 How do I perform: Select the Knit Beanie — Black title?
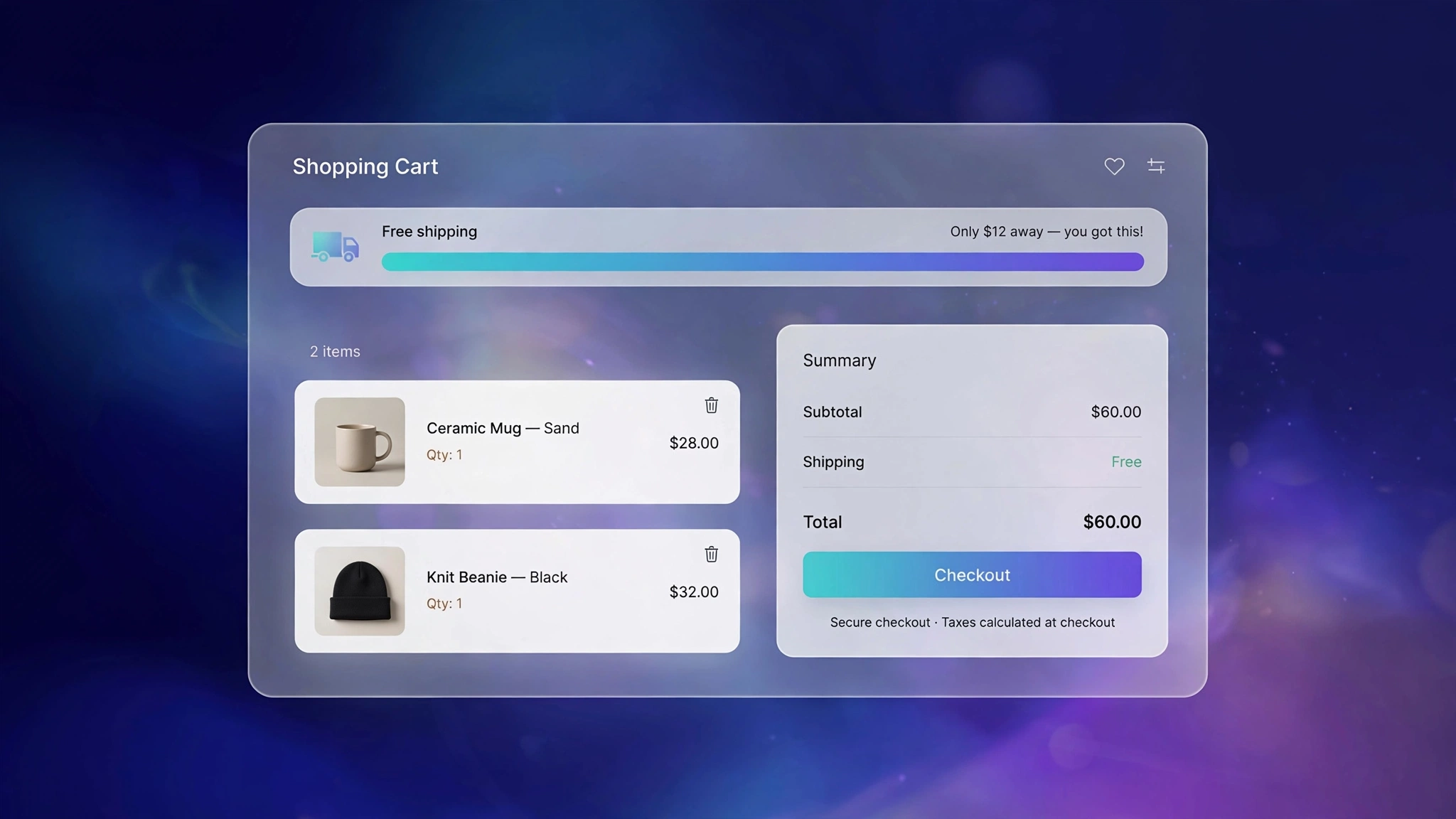497,577
